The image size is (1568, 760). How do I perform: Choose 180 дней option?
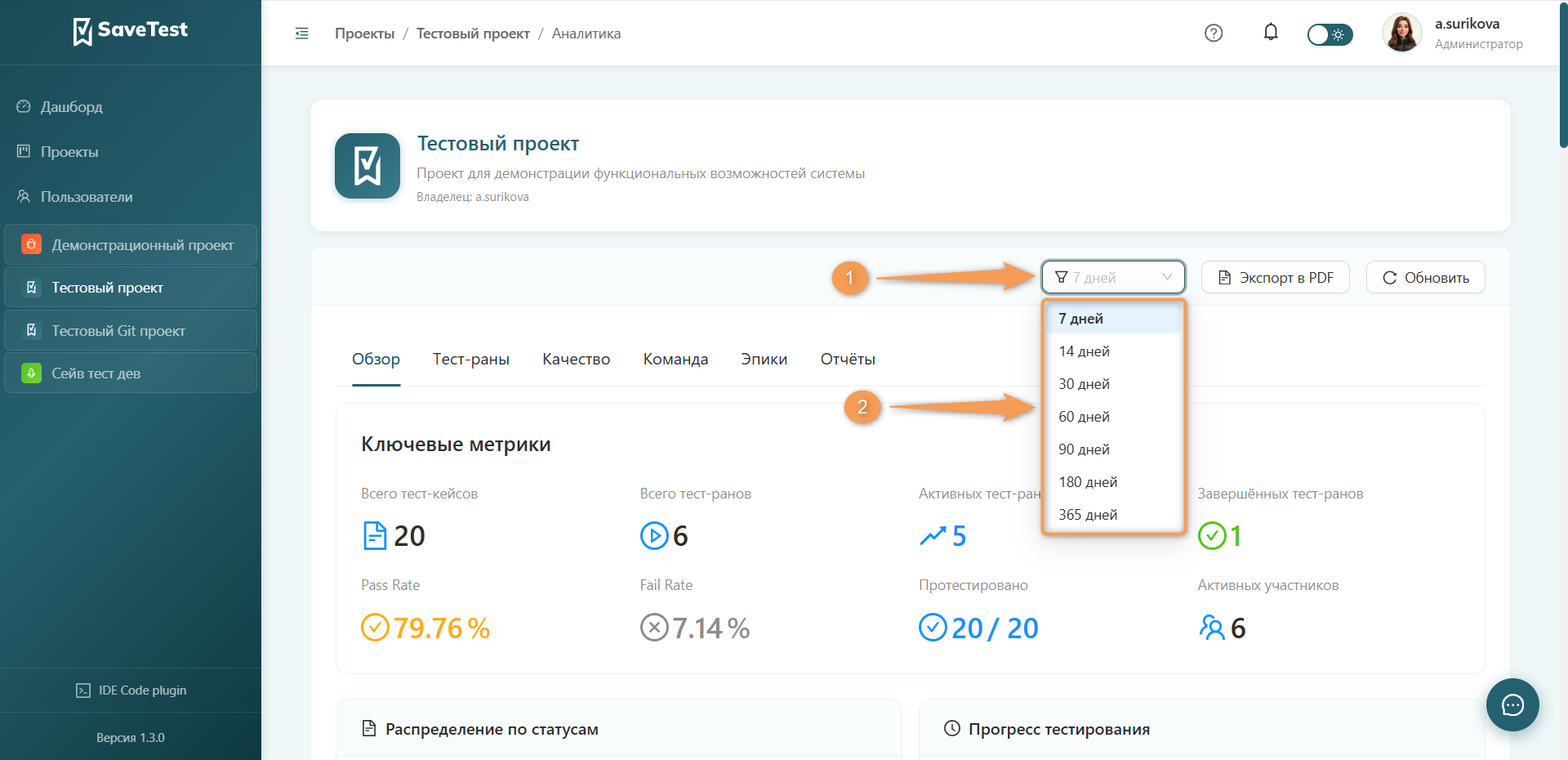pos(1113,482)
